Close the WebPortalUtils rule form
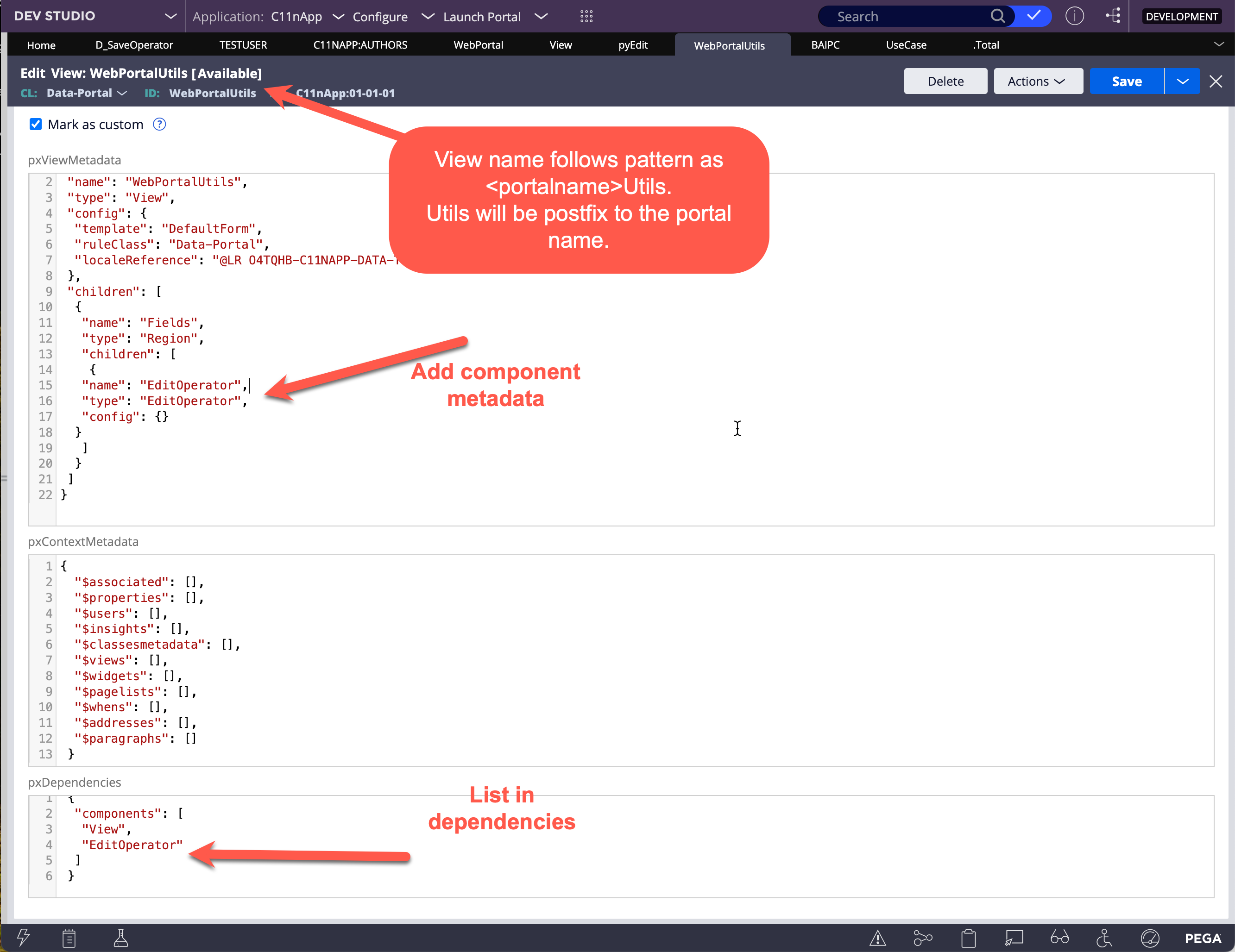The width and height of the screenshot is (1235, 952). pos(1215,81)
